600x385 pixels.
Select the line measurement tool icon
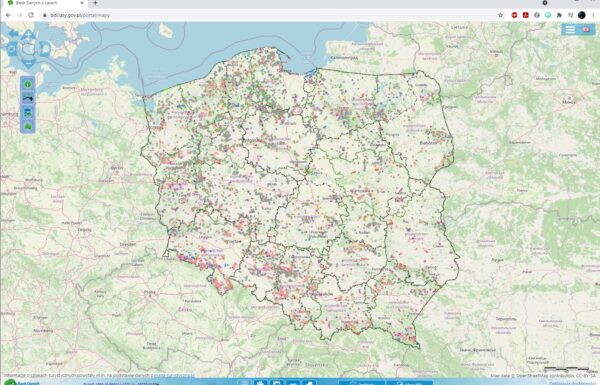coord(28,98)
